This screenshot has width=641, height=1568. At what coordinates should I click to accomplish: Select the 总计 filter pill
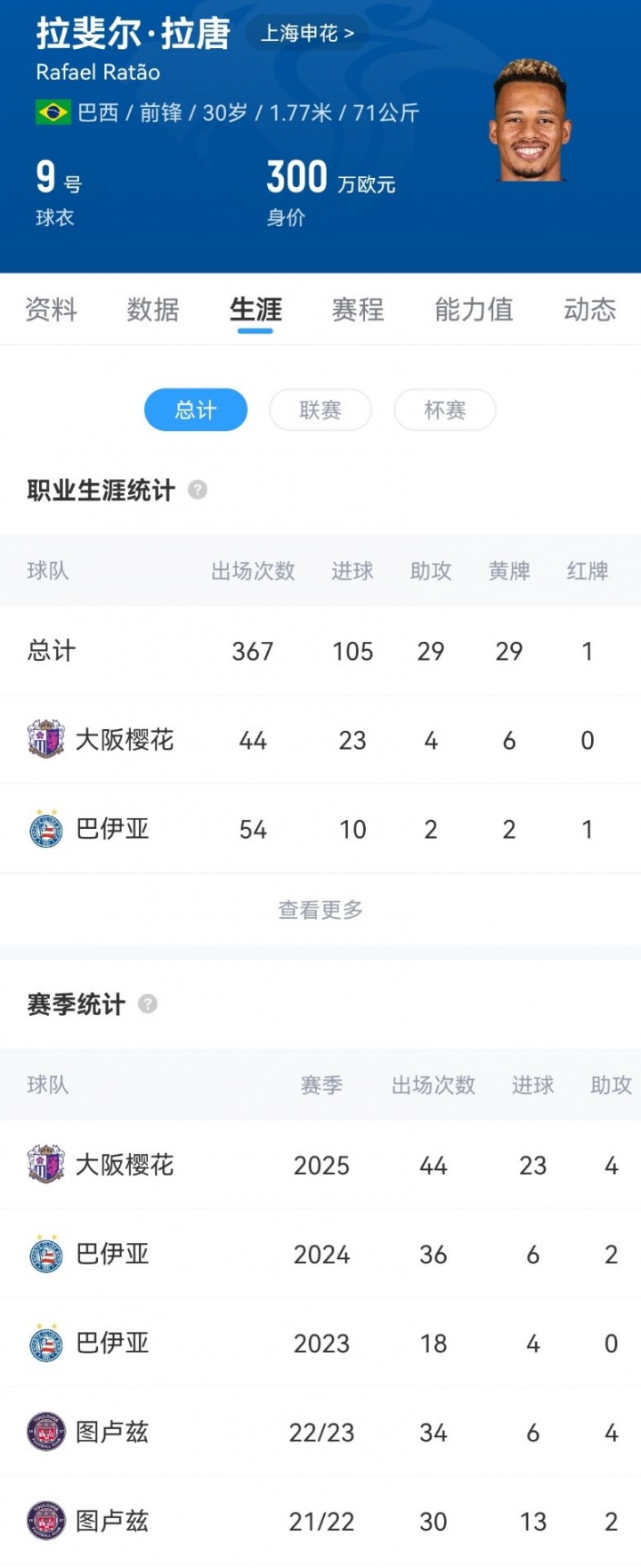pos(196,410)
